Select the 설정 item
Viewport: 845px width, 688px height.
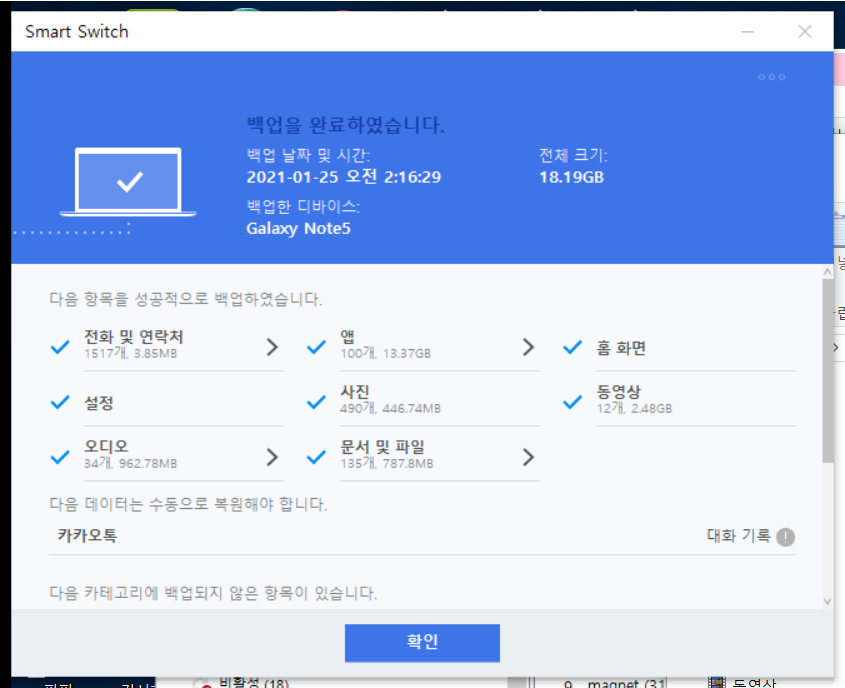(x=99, y=403)
